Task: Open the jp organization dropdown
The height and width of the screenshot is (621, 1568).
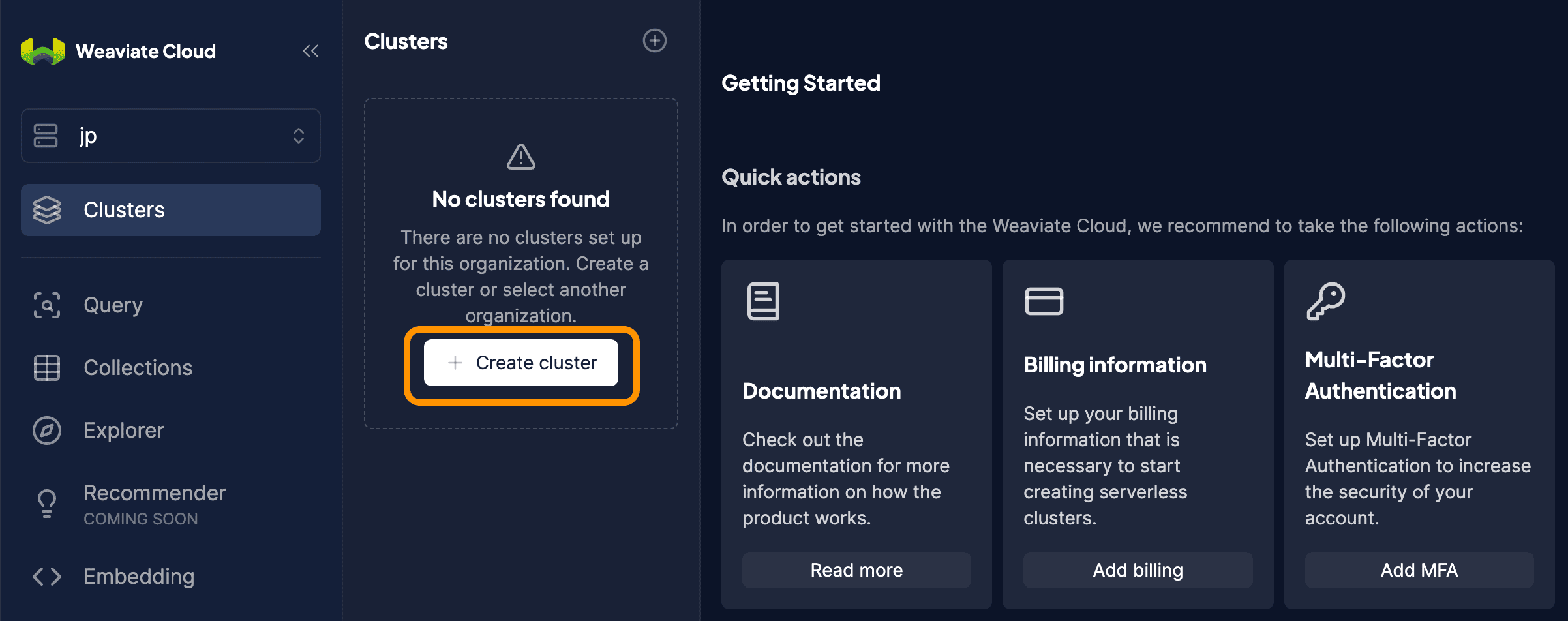Action: pyautogui.click(x=171, y=136)
